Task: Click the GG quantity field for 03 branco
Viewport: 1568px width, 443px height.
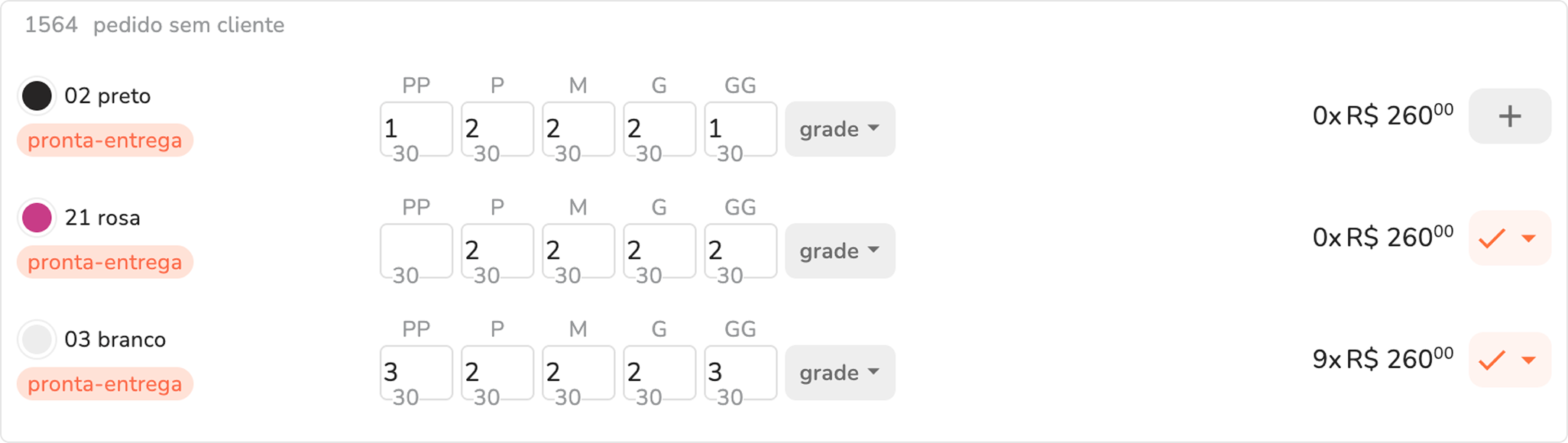Action: (740, 373)
